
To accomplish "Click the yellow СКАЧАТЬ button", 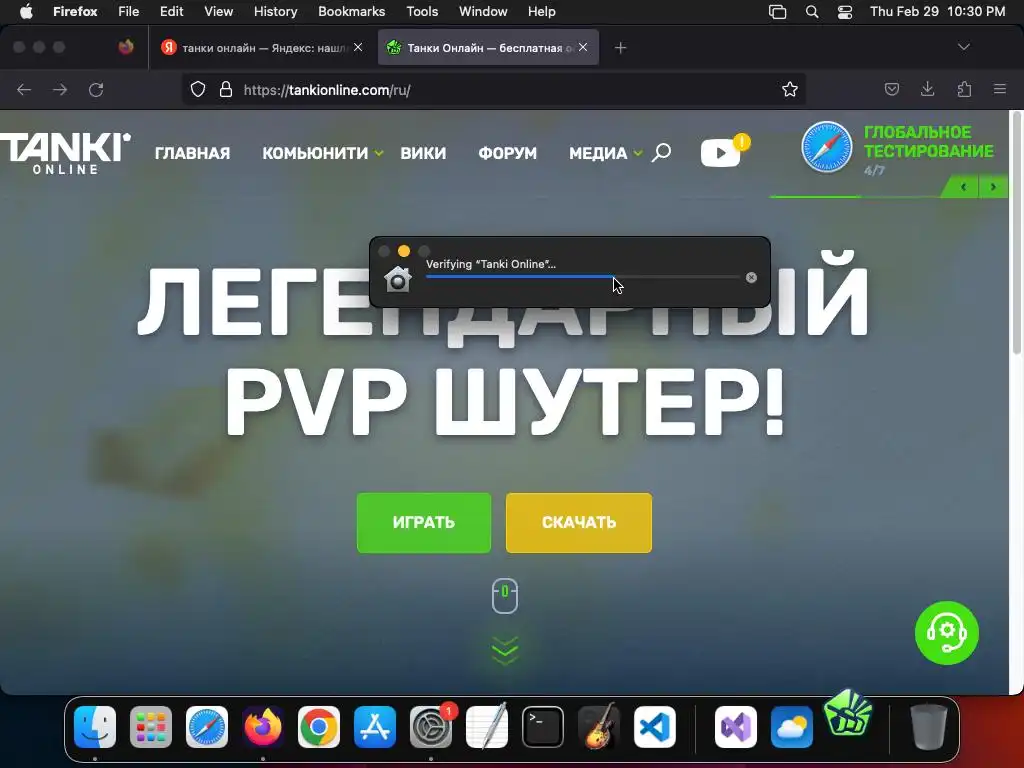I will pos(579,522).
